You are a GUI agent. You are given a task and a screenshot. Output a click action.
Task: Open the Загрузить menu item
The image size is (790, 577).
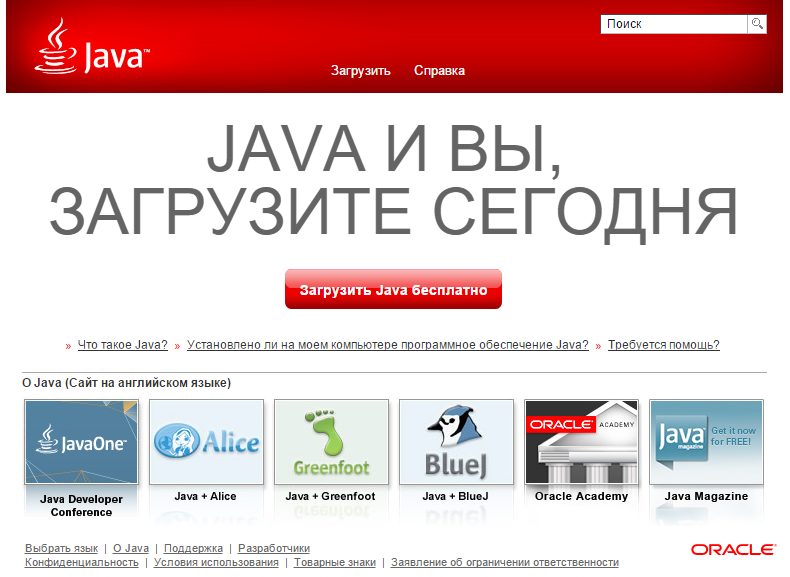(360, 71)
